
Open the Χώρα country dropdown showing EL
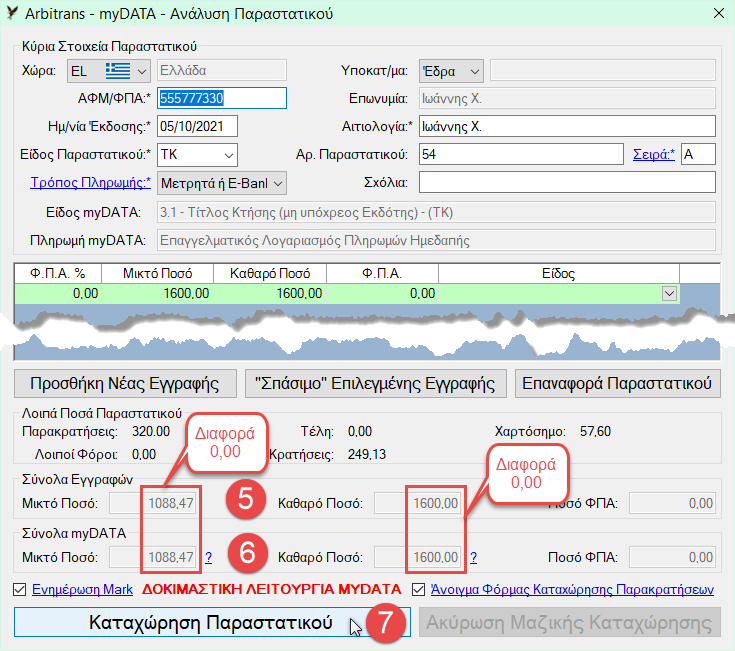(109, 71)
